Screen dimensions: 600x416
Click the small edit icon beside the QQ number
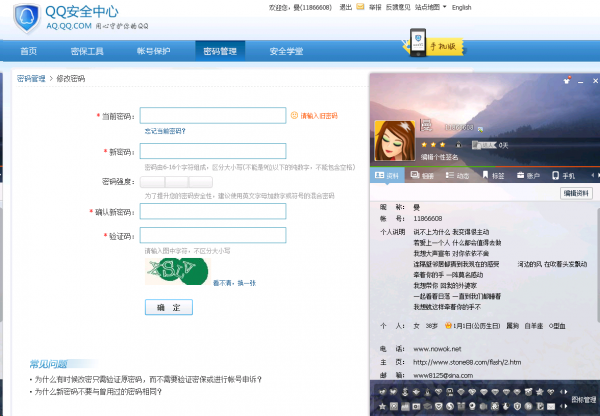pos(480,129)
